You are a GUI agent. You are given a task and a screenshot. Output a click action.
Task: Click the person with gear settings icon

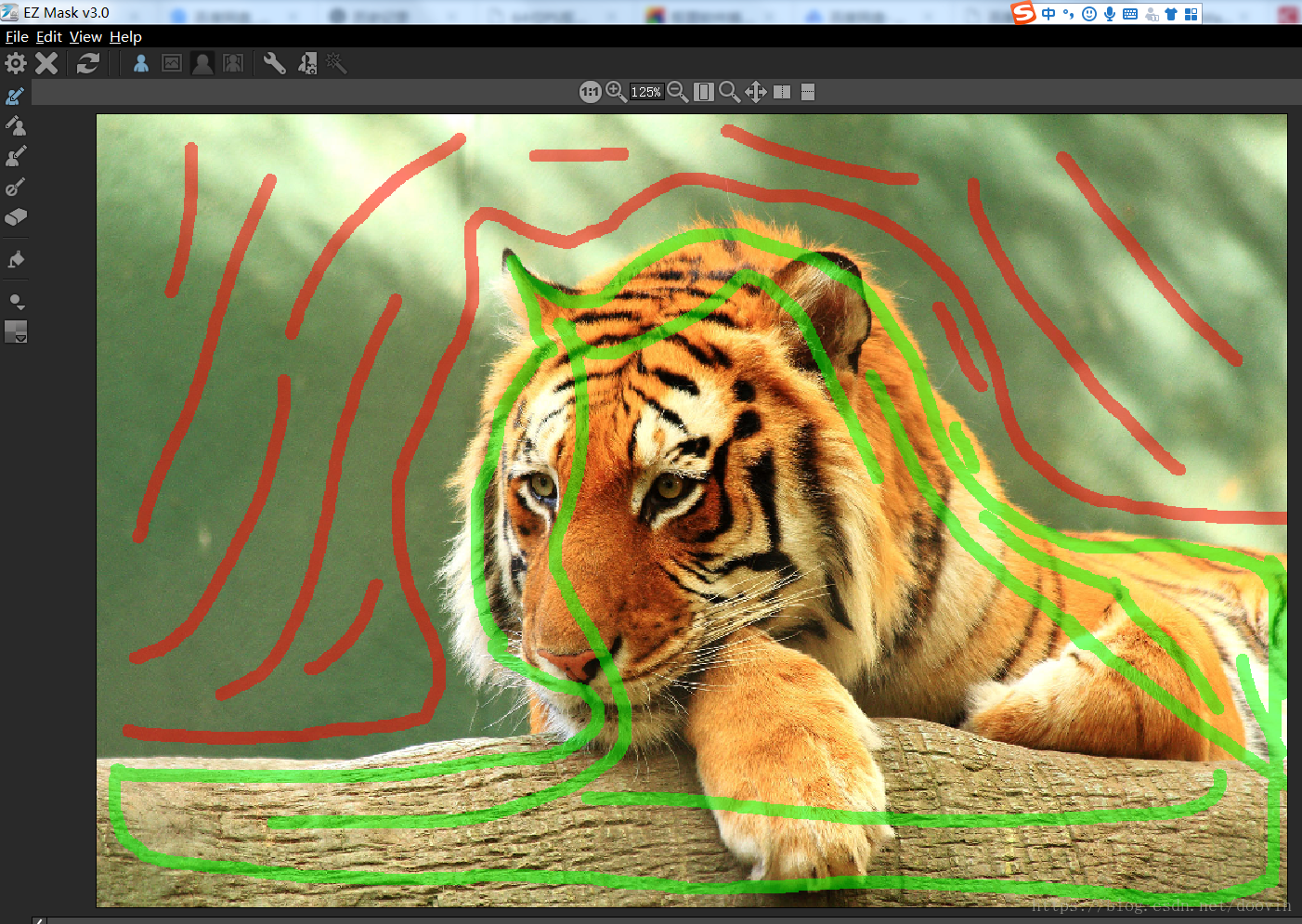pos(306,63)
